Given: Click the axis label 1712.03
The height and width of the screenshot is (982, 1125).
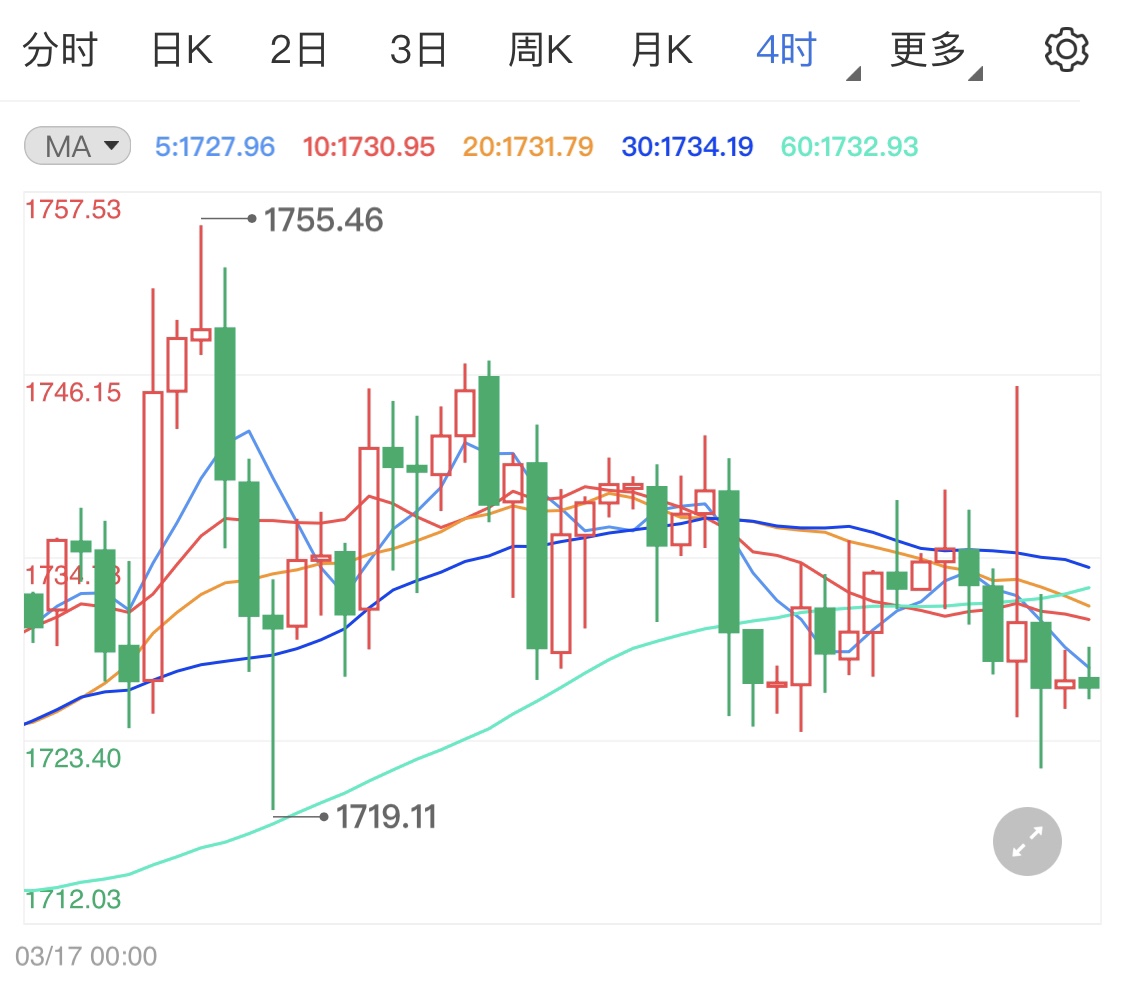Looking at the screenshot, I should tap(73, 899).
